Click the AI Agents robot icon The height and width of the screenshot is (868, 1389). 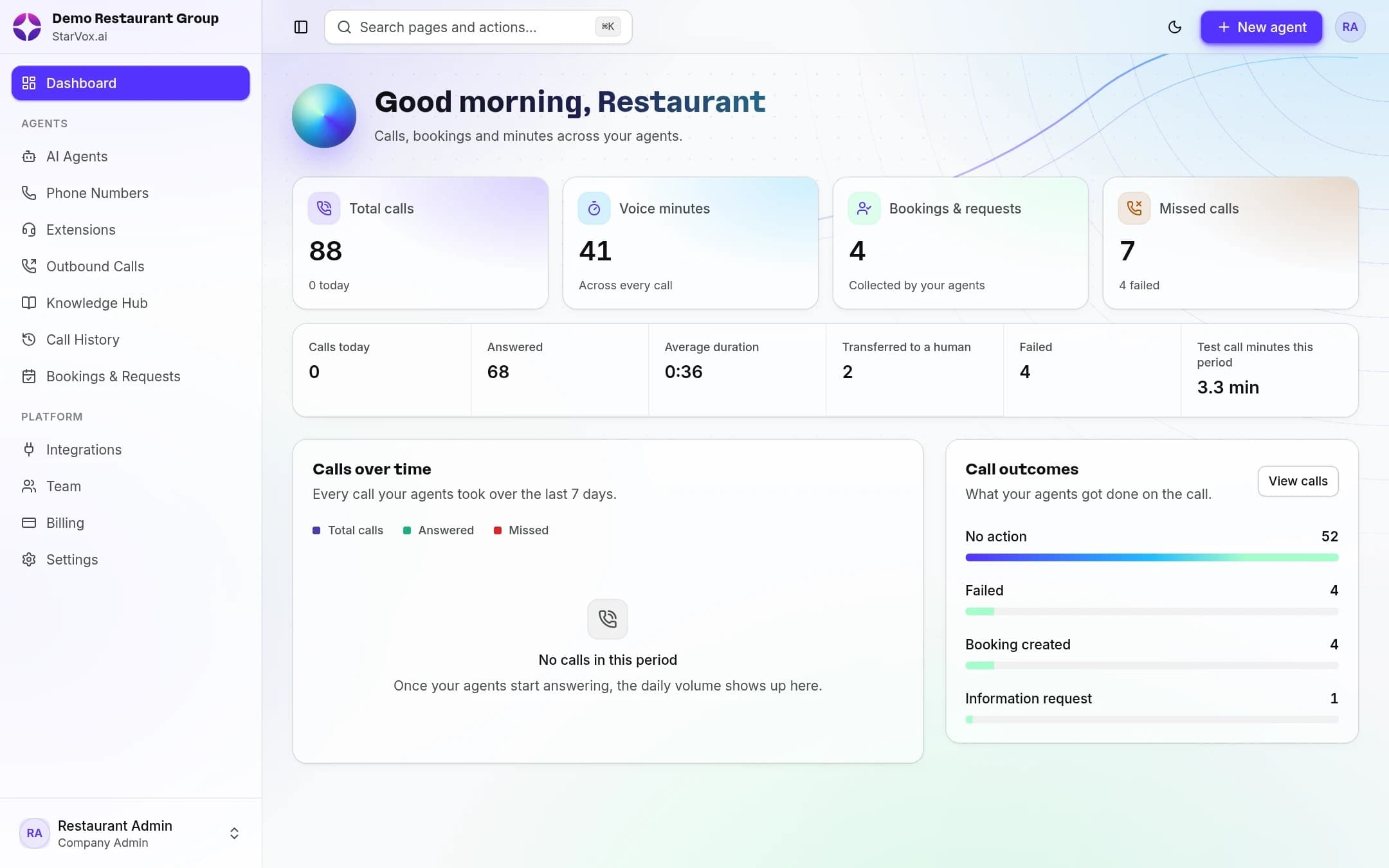tap(29, 156)
